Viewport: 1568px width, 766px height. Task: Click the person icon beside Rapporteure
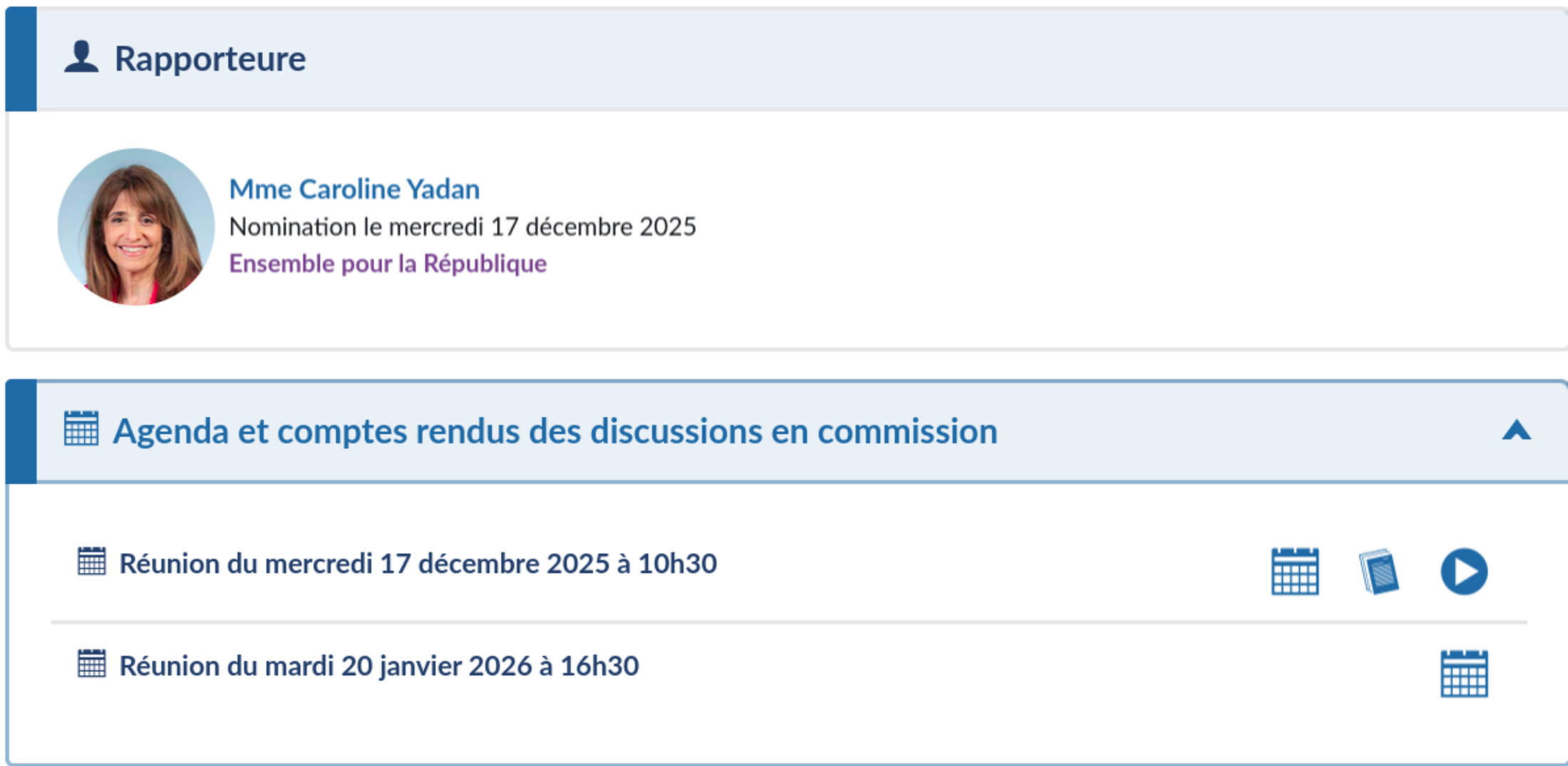click(81, 57)
